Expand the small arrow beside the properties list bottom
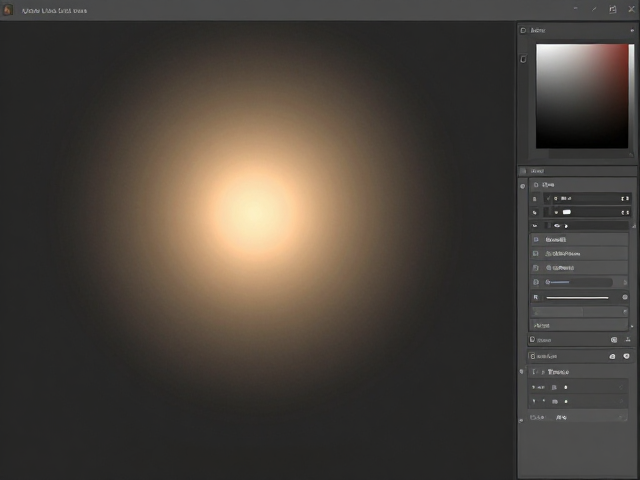This screenshot has width=640, height=480. coord(632,326)
